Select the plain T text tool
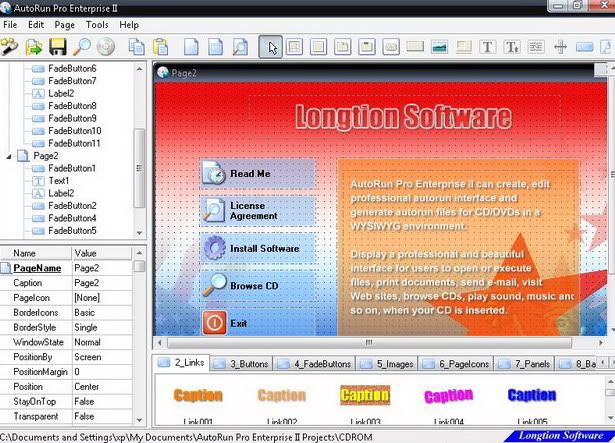The image size is (615, 443). tap(488, 47)
